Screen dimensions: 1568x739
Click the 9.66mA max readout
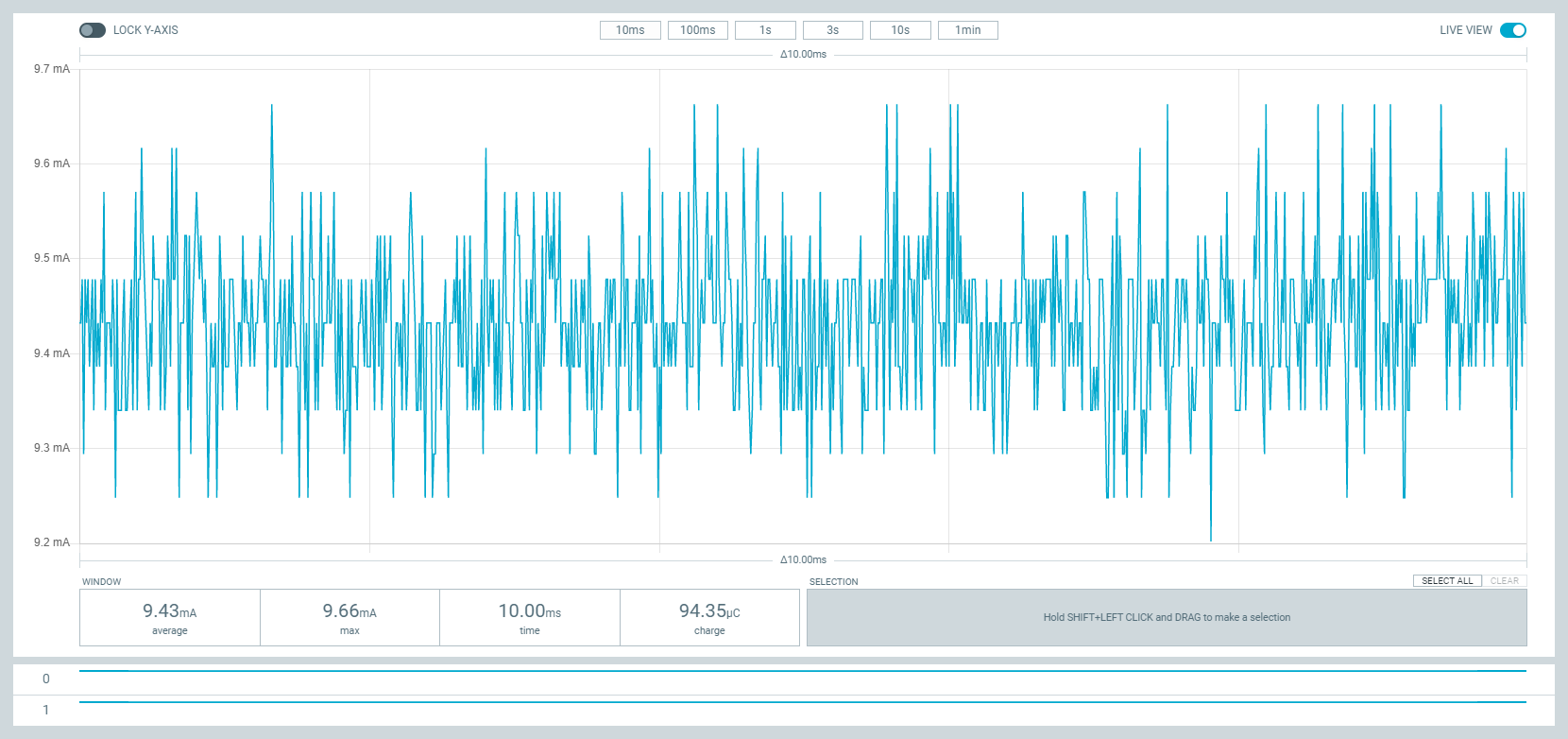[x=349, y=618]
